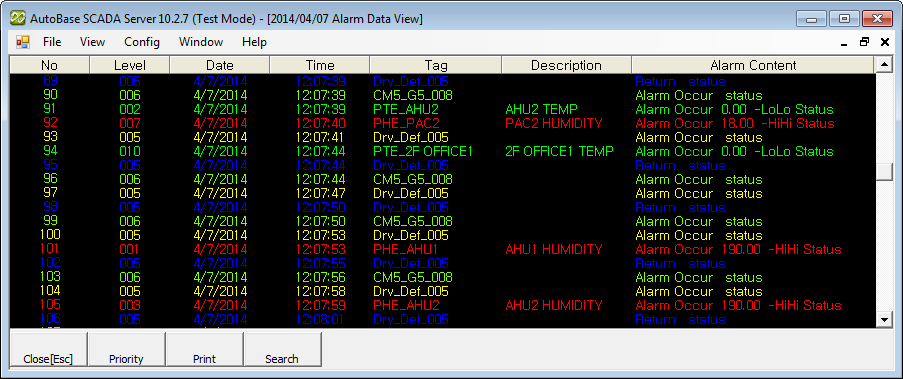The image size is (903, 379).
Task: Click the Search button
Action: [x=282, y=349]
